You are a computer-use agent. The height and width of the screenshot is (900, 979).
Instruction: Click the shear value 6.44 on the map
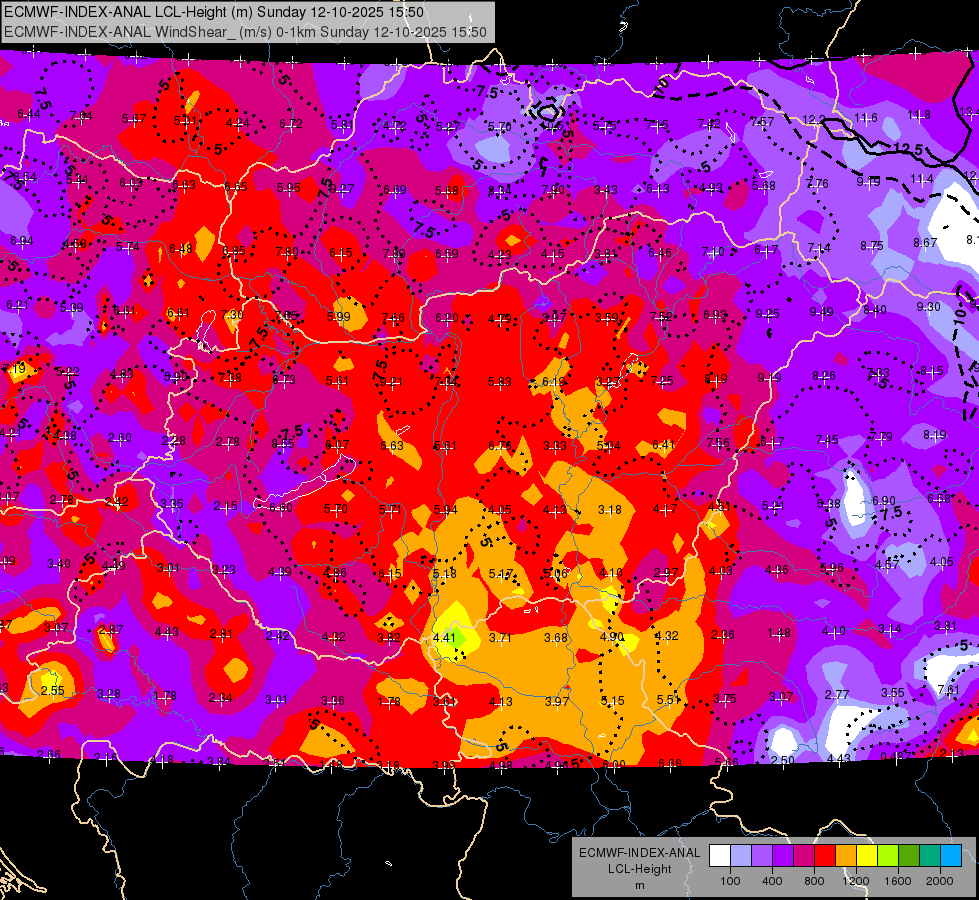point(29,114)
